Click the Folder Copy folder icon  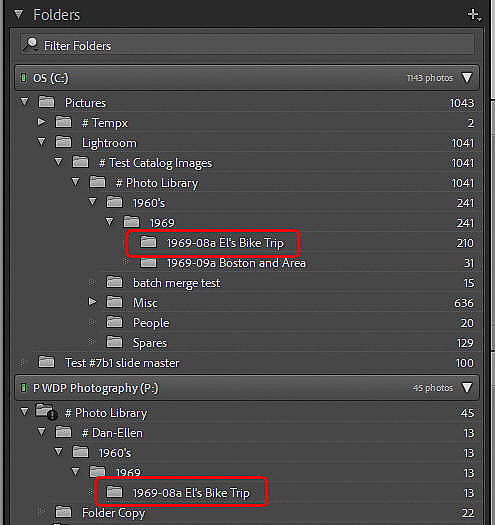63,512
